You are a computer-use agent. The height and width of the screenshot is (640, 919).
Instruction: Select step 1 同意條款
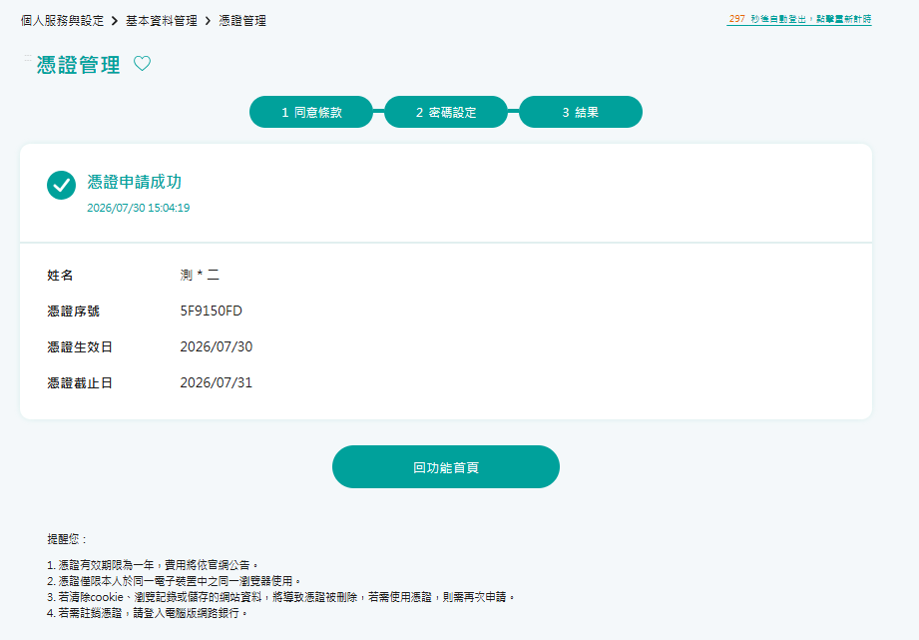[311, 112]
